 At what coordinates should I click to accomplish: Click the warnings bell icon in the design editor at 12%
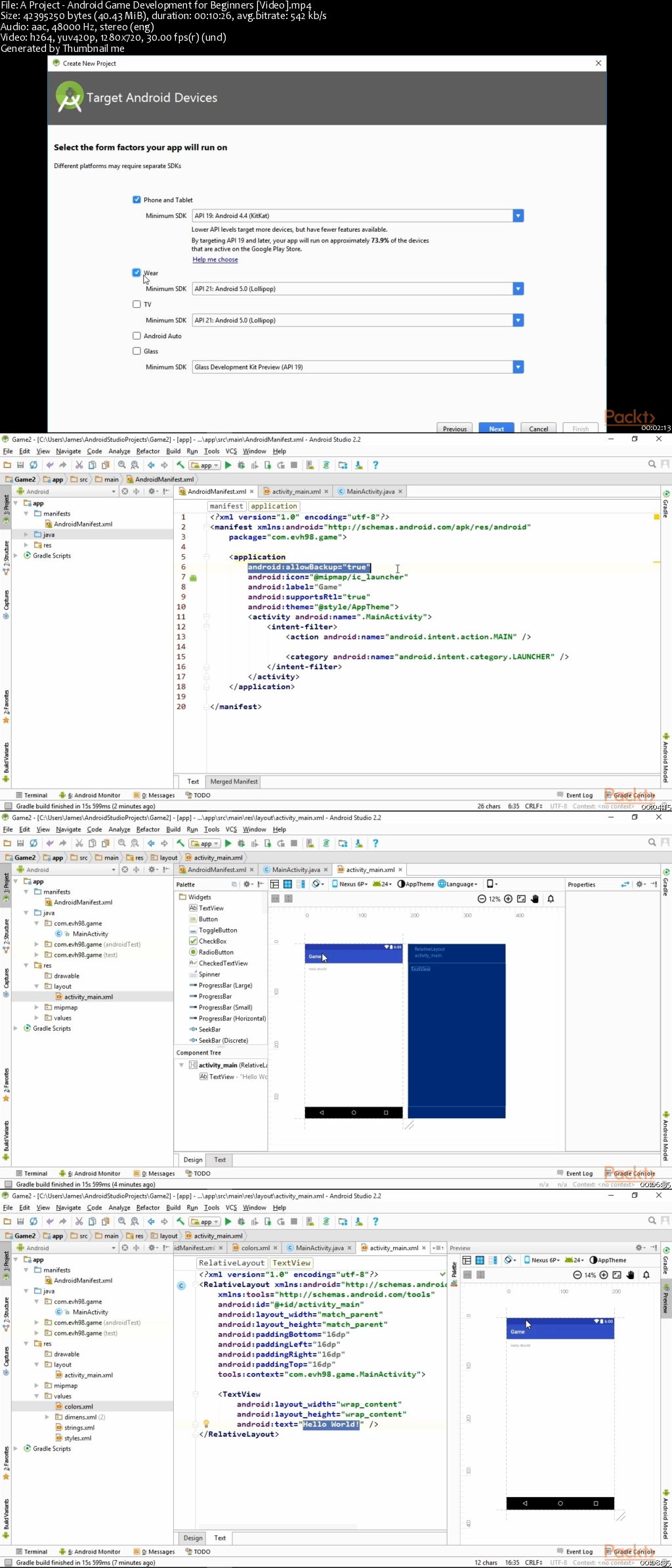coord(551,899)
